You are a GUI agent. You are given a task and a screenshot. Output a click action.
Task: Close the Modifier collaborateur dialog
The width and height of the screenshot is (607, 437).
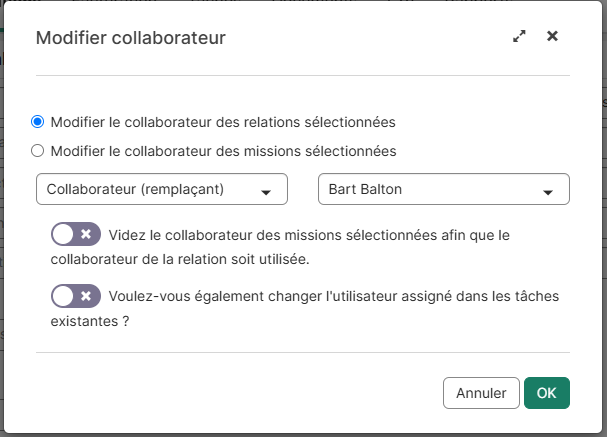pos(552,37)
